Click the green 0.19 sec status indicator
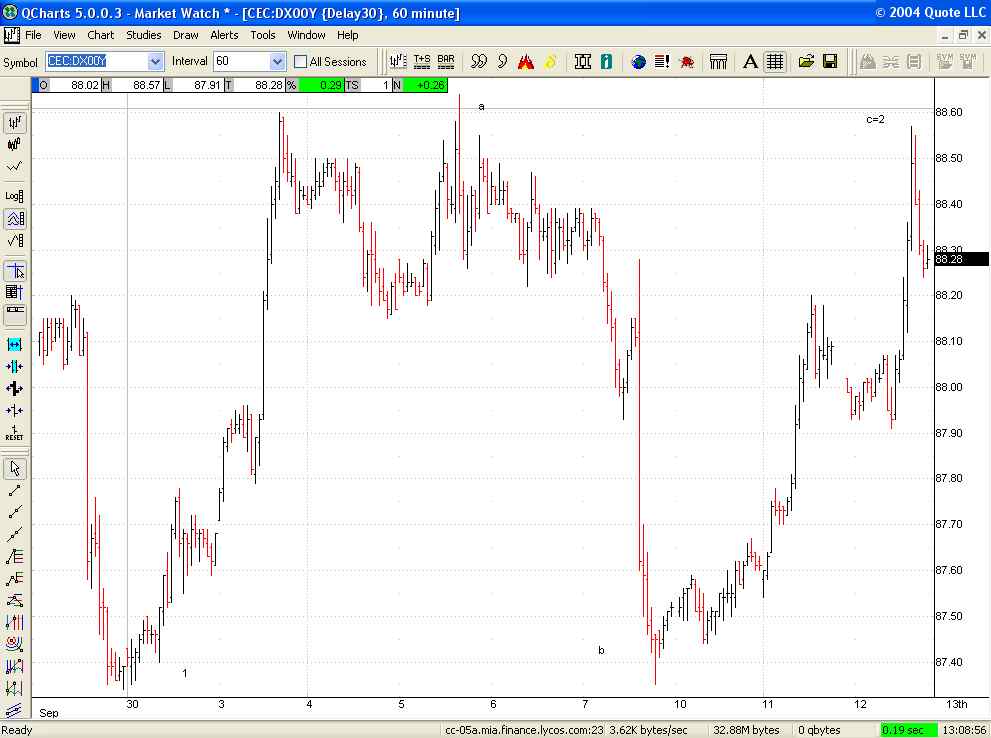This screenshot has width=991, height=738. coord(908,730)
